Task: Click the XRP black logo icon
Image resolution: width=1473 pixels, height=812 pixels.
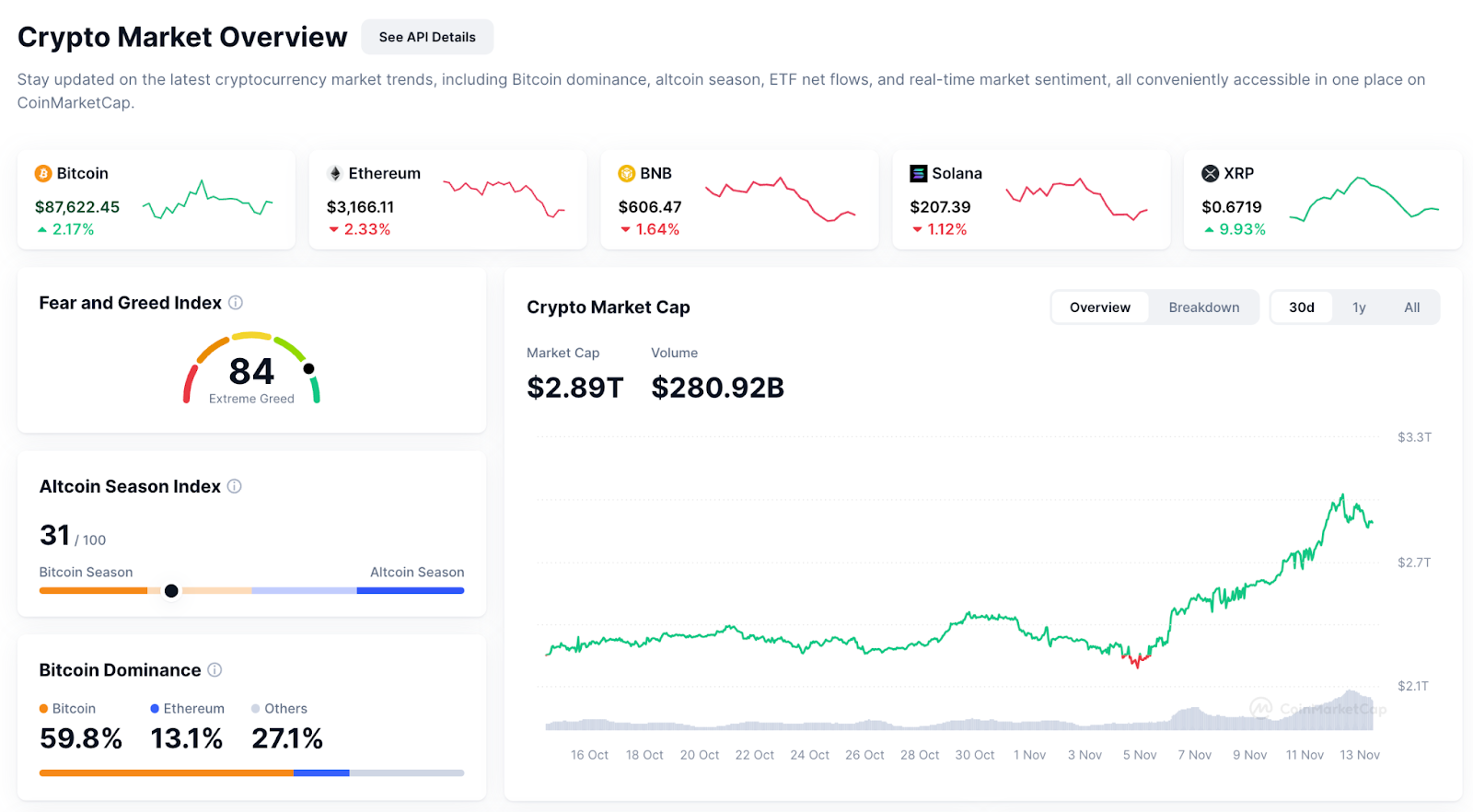Action: (x=1211, y=173)
